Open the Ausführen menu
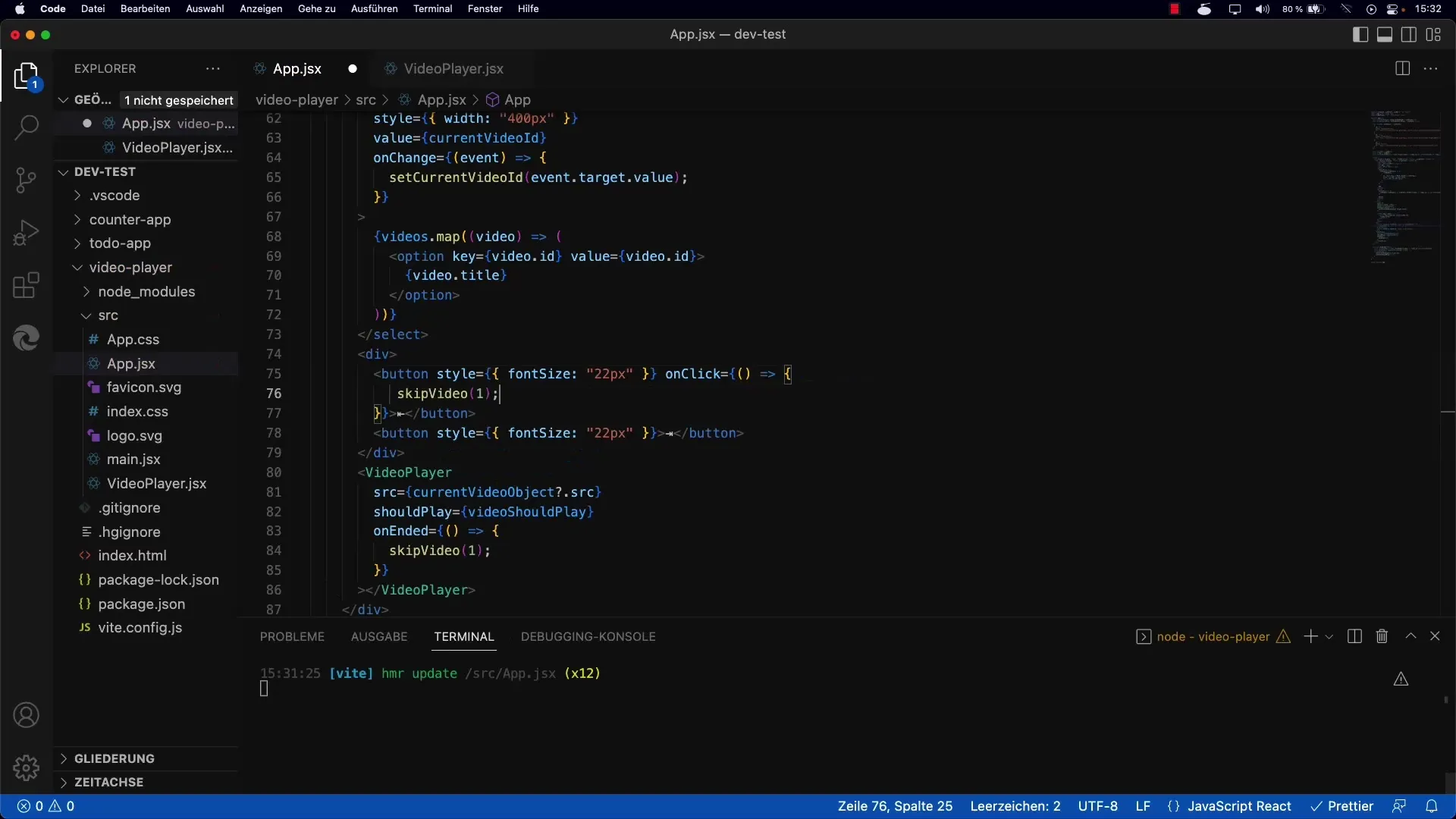Screen dimensions: 1456x819 coord(374,9)
